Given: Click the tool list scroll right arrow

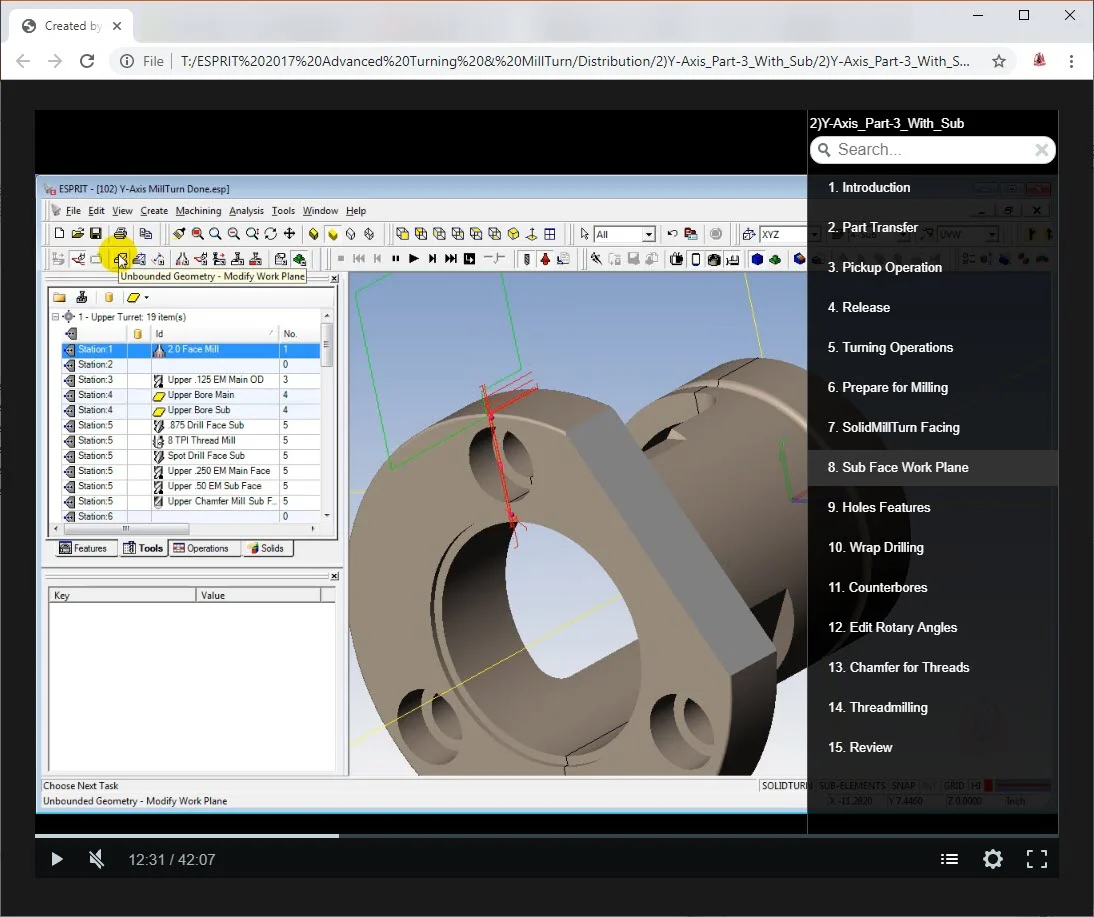Looking at the screenshot, I should click(x=313, y=528).
